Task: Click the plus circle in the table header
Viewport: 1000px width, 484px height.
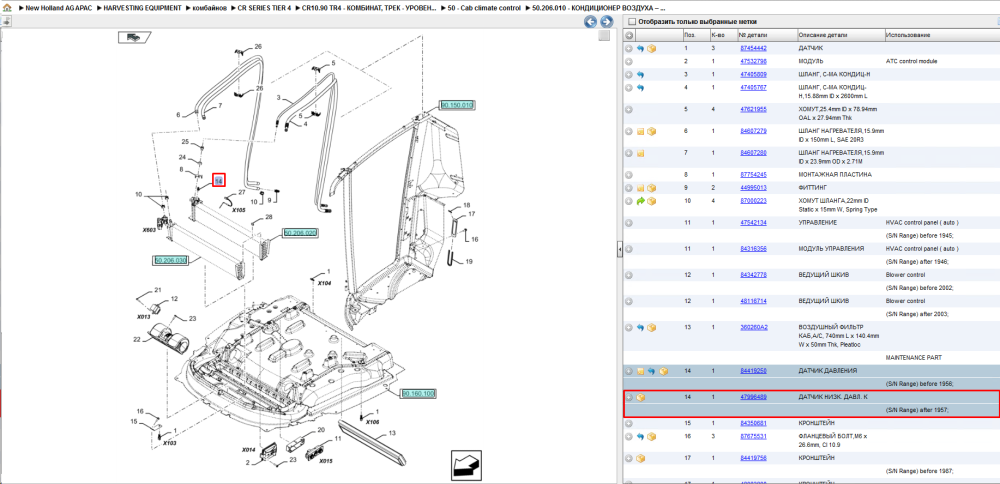Action: coord(629,35)
